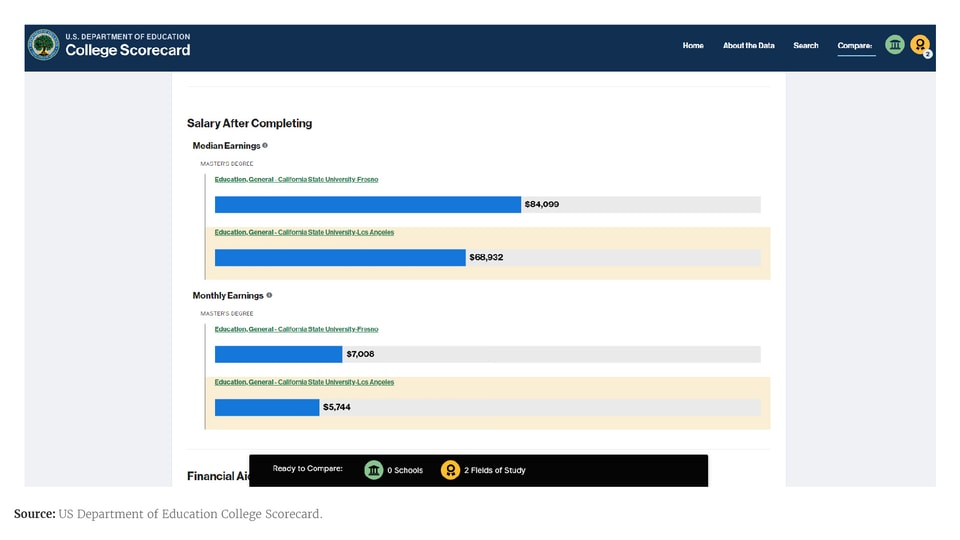Viewport: 960px width, 540px height.
Task: Click the College Scorecard site title
Action: coord(127,50)
